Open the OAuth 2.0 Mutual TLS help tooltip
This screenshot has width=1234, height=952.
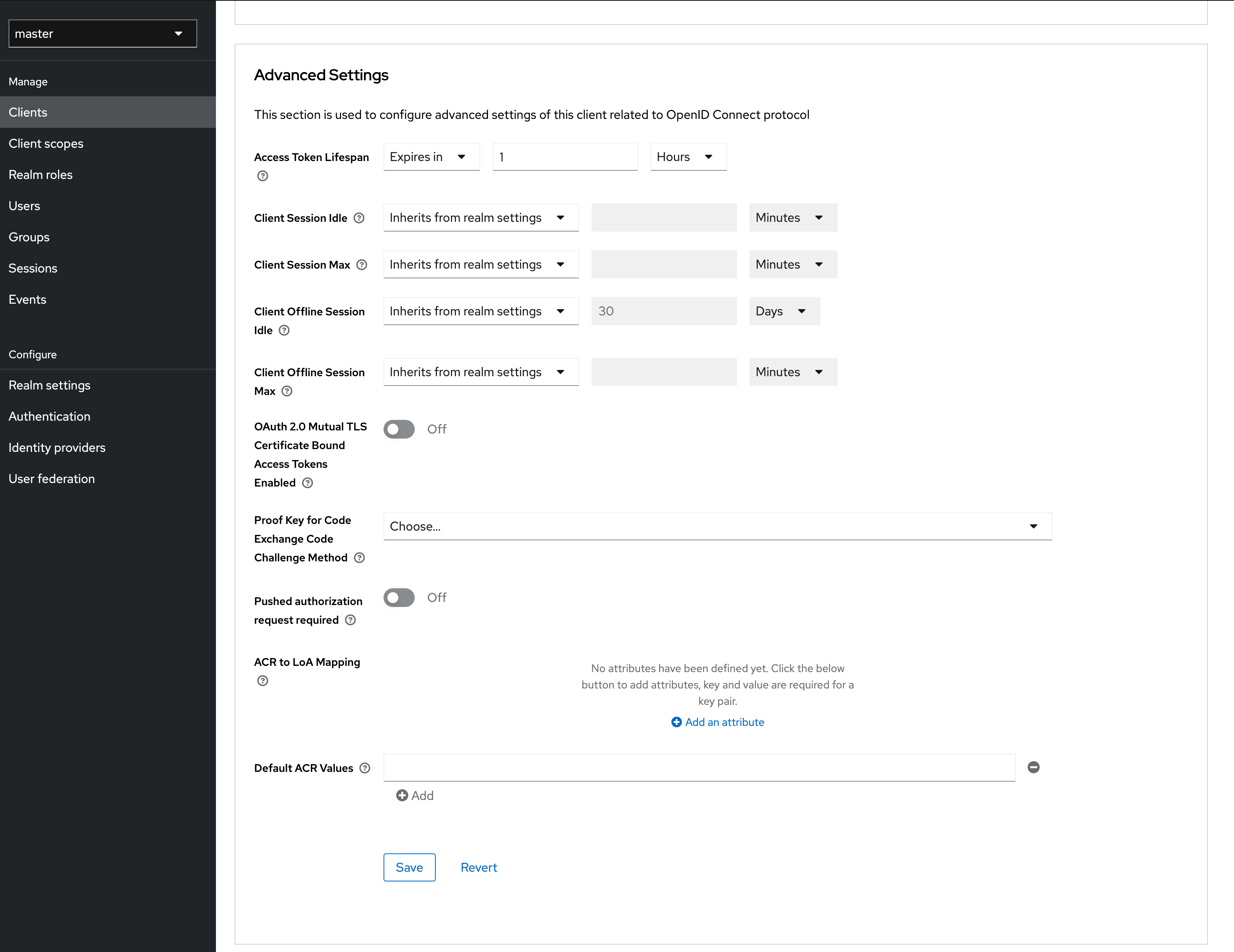[308, 483]
